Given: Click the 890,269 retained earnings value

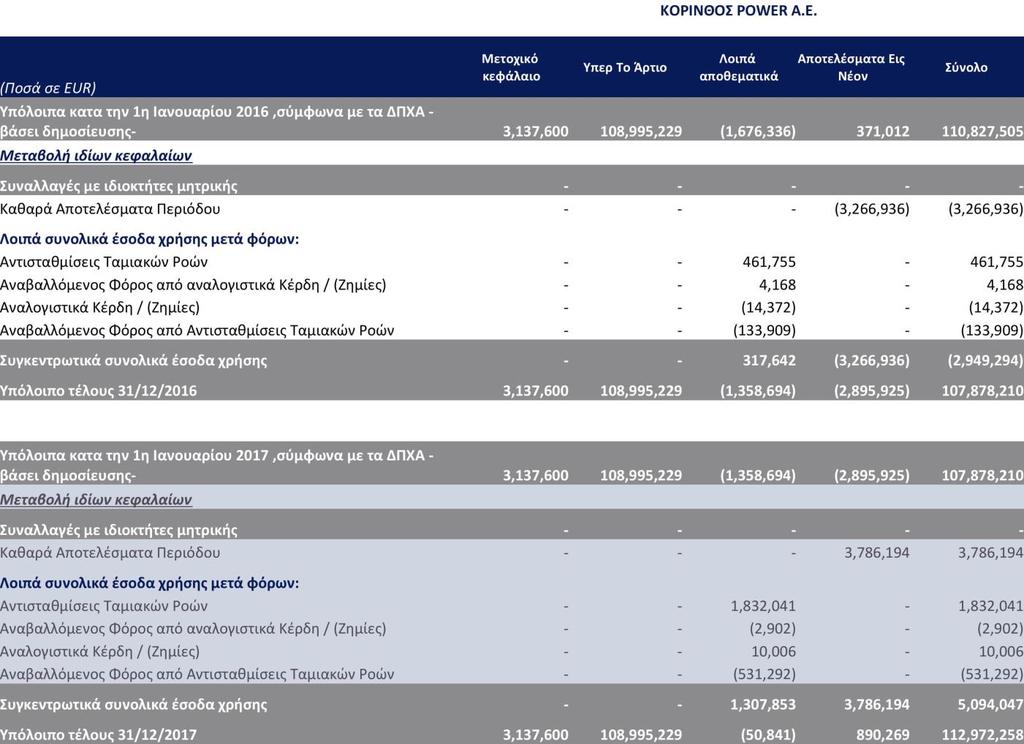Looking at the screenshot, I should pos(882,735).
